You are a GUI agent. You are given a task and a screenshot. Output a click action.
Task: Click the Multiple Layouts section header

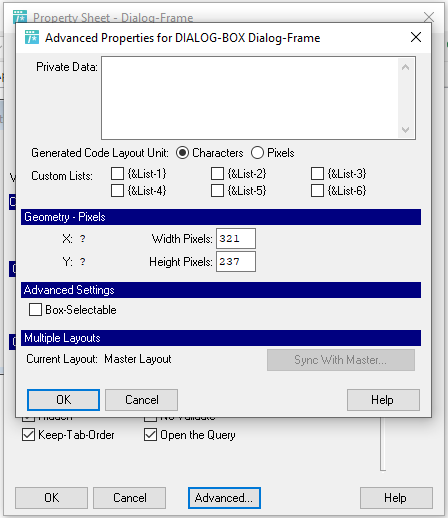(x=221, y=338)
